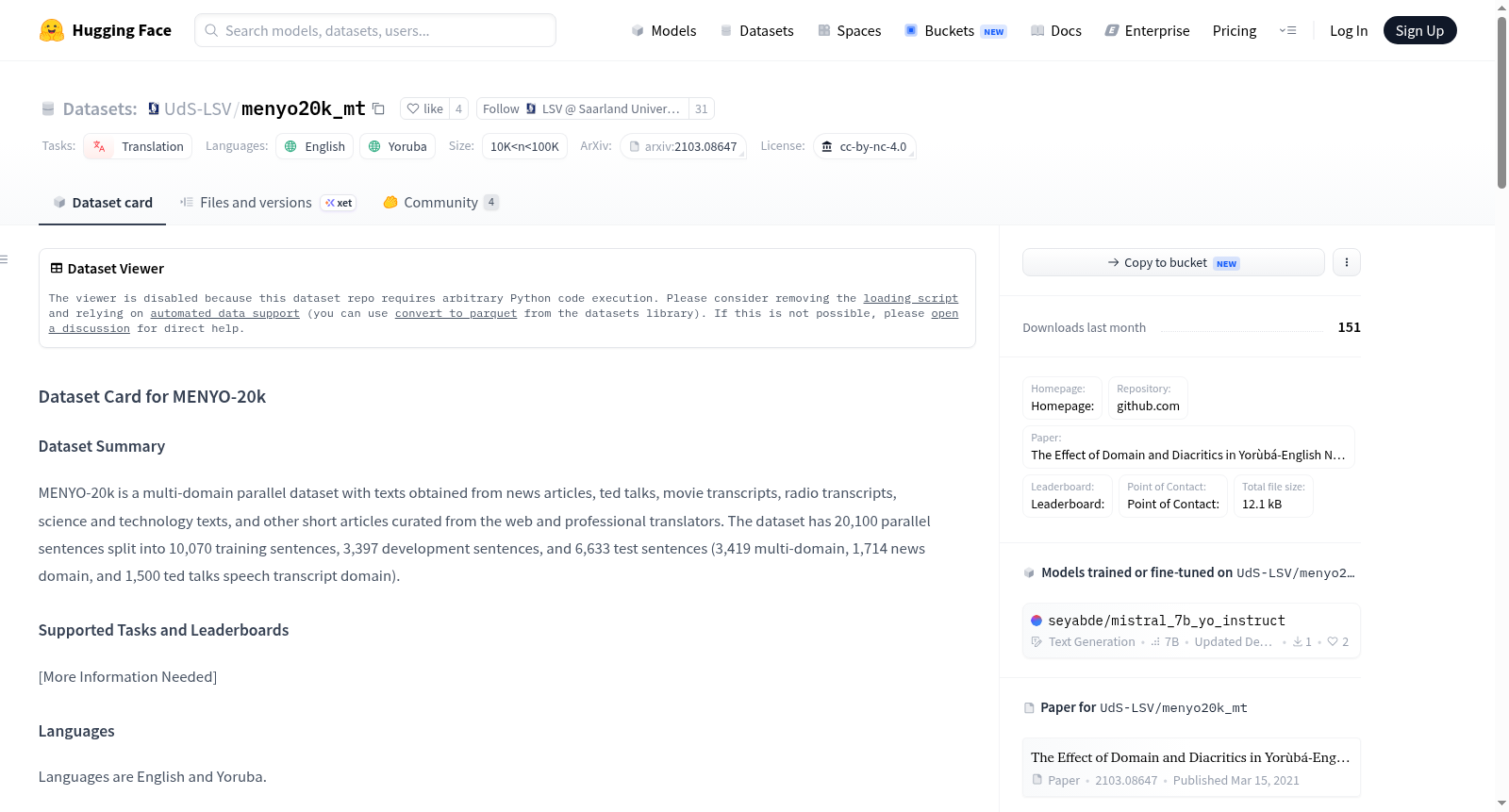Open the Models nav item
This screenshot has width=1509, height=812.
click(664, 30)
